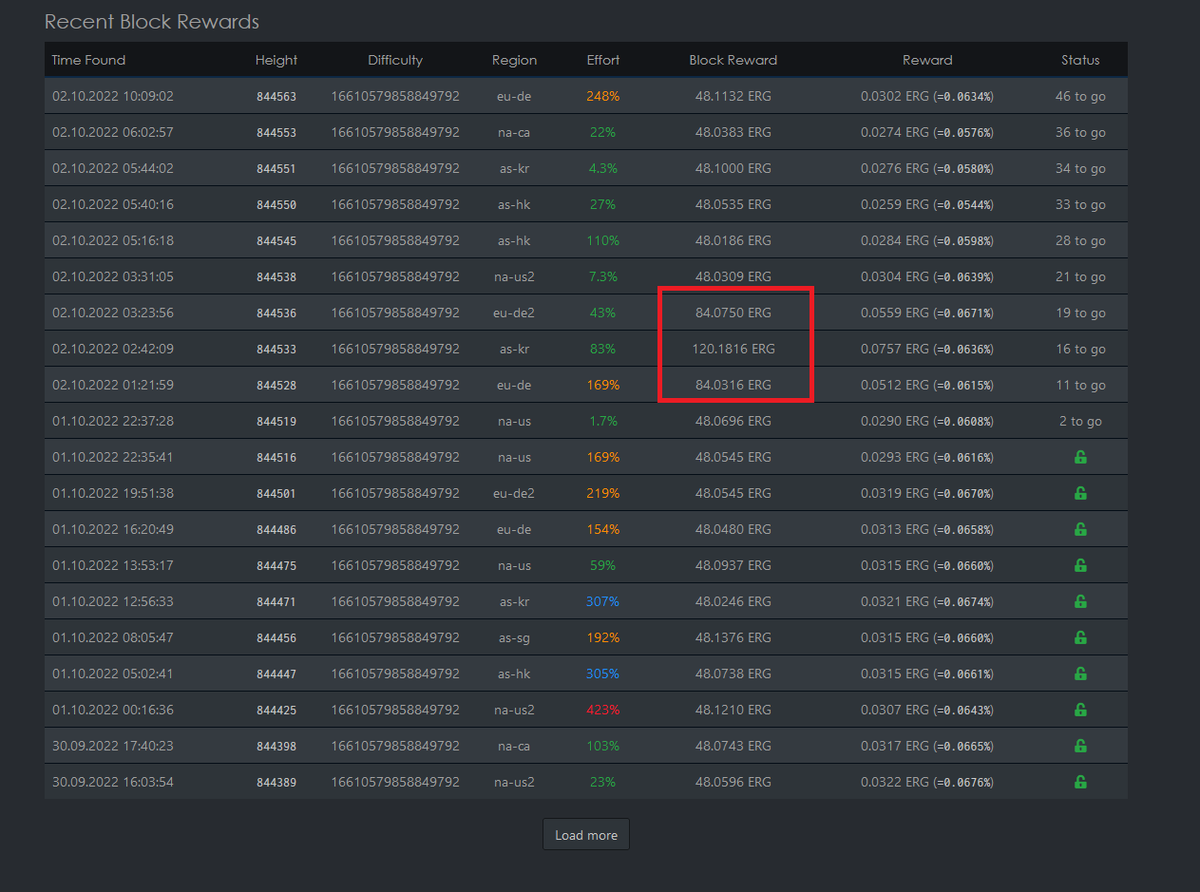Click the Height column header
Viewport: 1200px width, 892px height.
[276, 60]
